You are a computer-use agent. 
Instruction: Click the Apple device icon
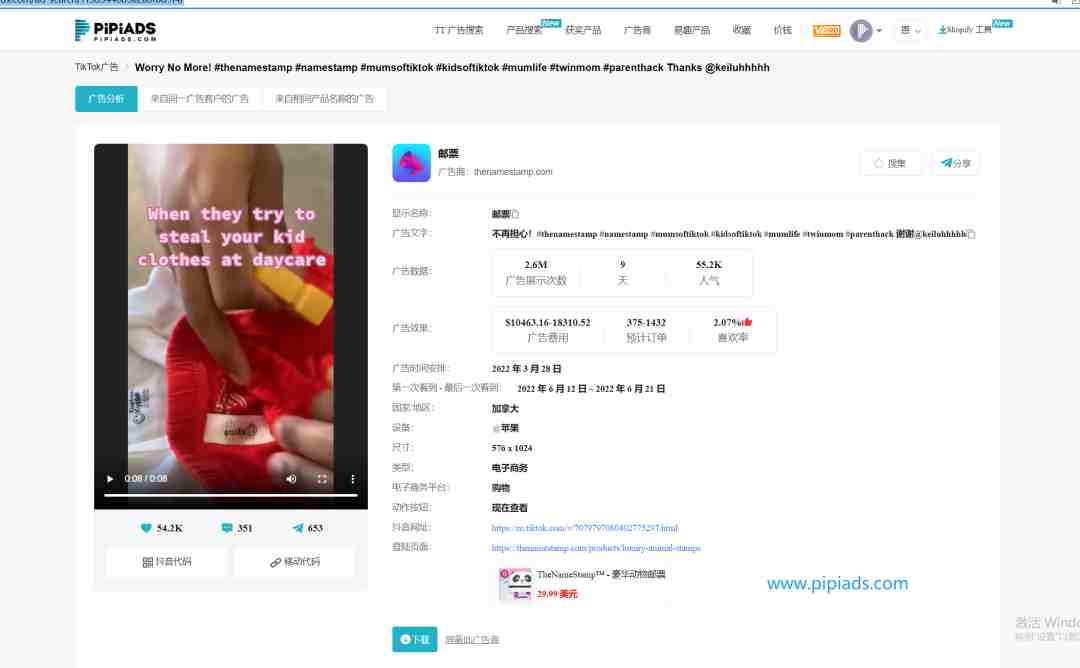496,428
